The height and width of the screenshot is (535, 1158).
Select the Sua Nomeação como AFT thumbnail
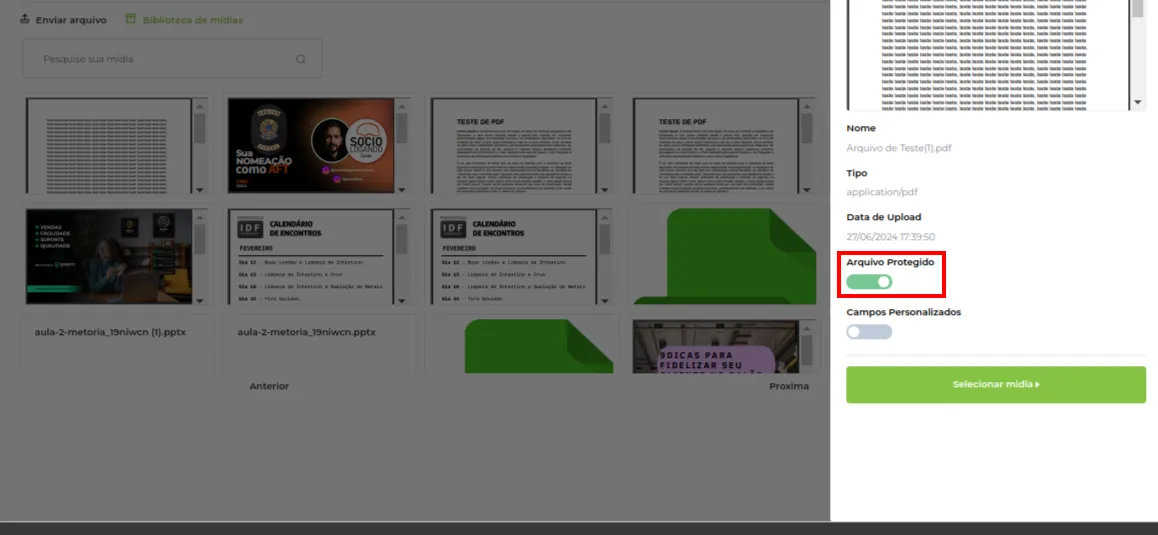point(311,146)
